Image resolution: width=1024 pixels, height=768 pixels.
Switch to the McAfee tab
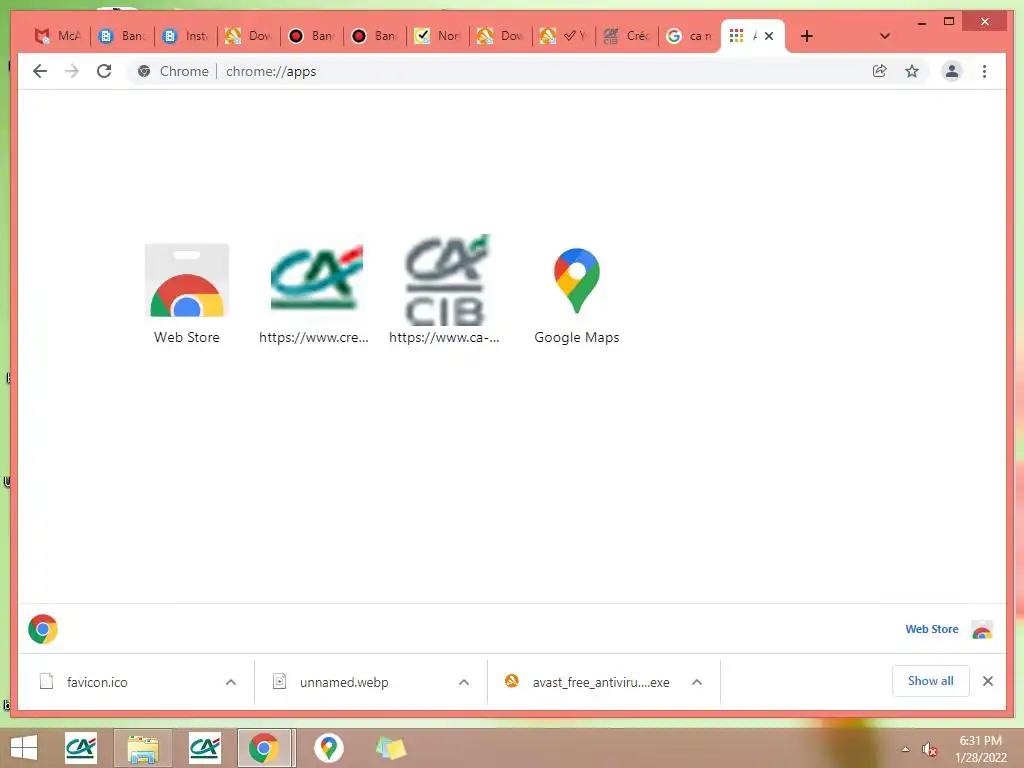pos(58,36)
